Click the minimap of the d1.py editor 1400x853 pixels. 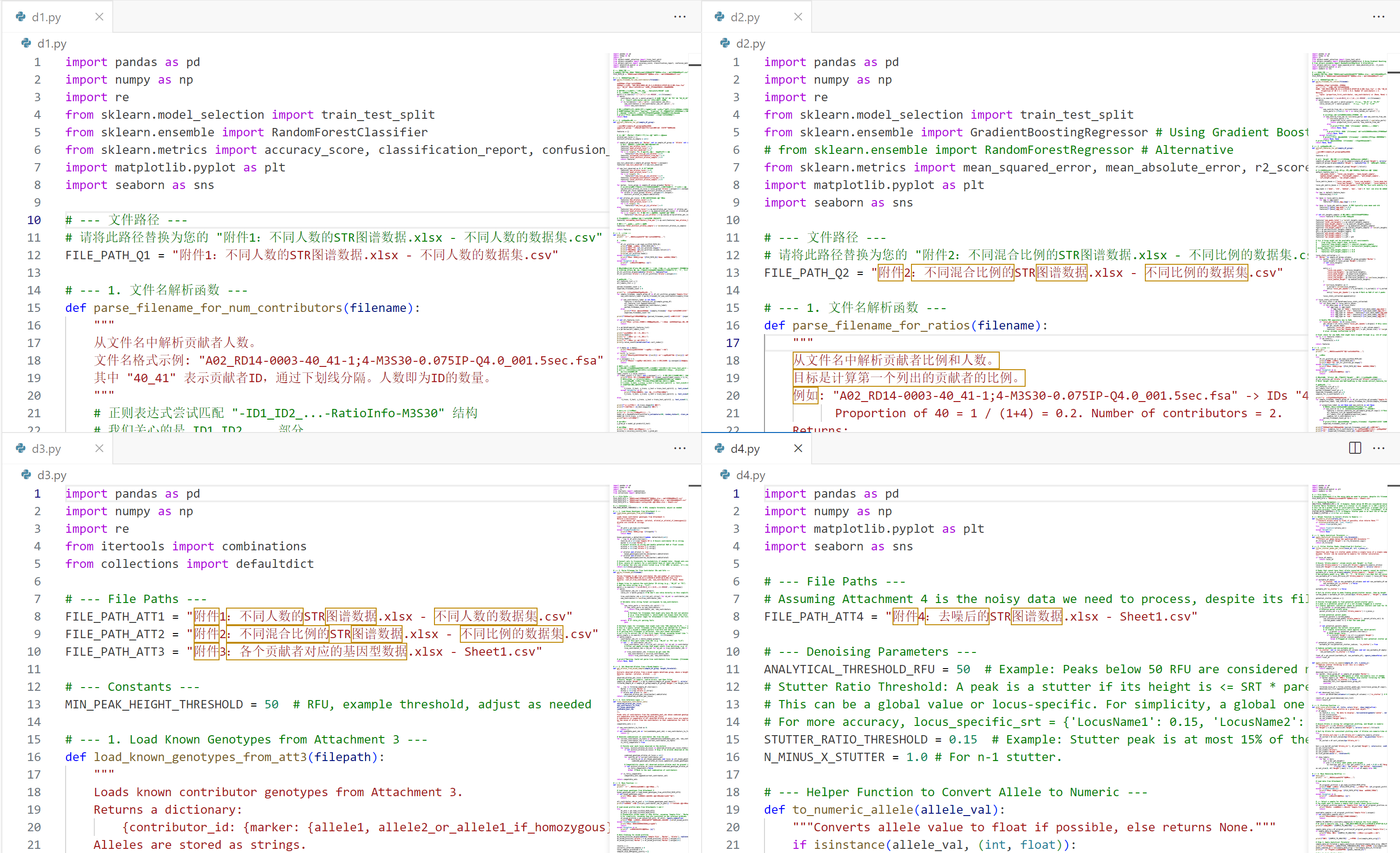click(x=650, y=227)
